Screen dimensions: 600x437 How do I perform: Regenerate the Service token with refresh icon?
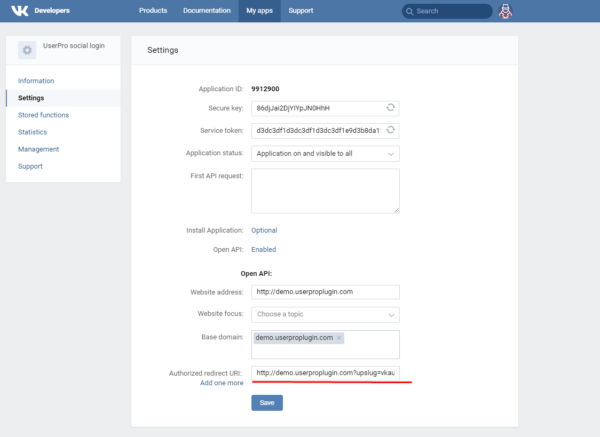point(391,130)
